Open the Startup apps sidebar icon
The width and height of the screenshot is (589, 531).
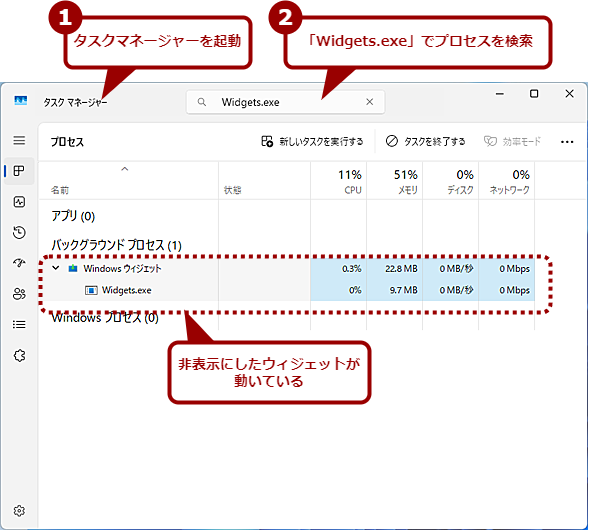pyautogui.click(x=19, y=263)
